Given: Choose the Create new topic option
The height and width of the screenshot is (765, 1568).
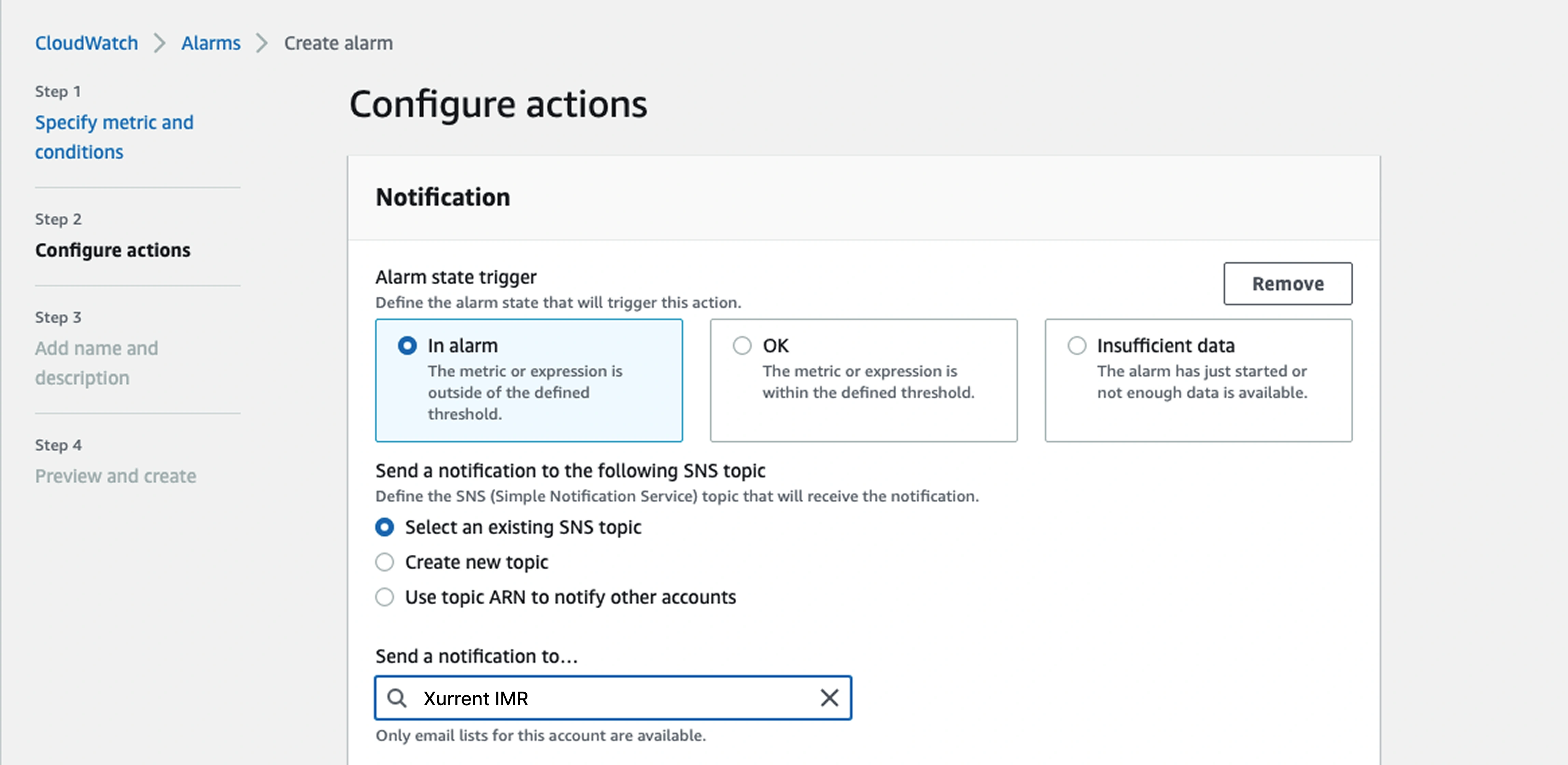Looking at the screenshot, I should (385, 562).
